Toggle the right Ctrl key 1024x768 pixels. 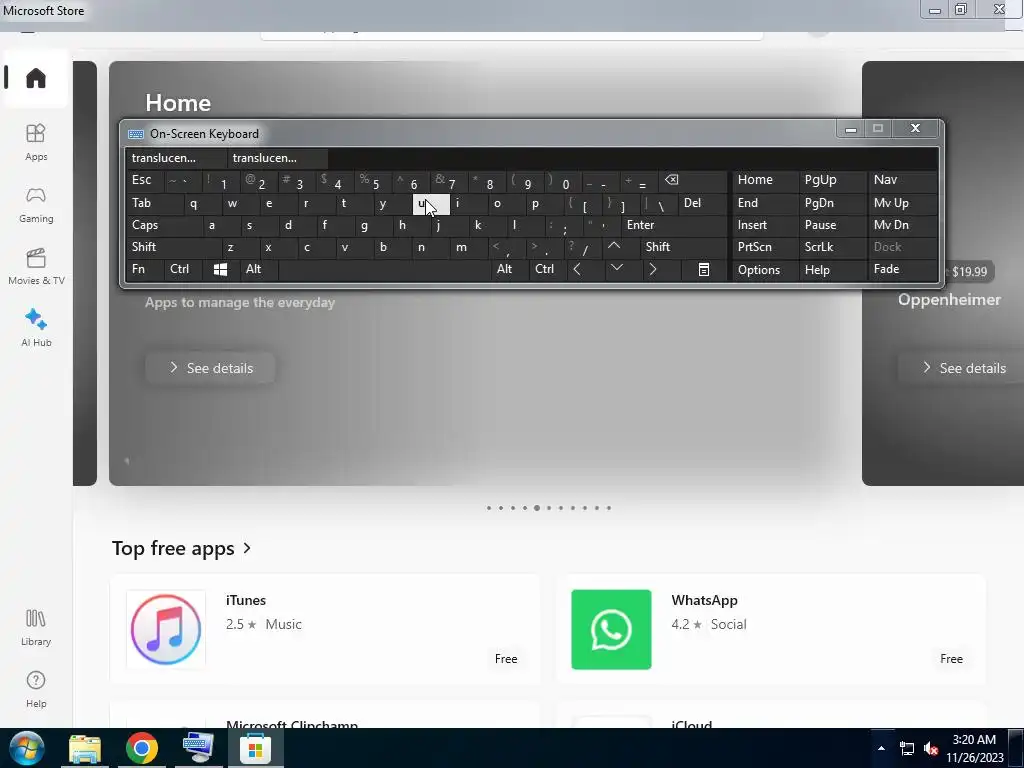click(547, 269)
